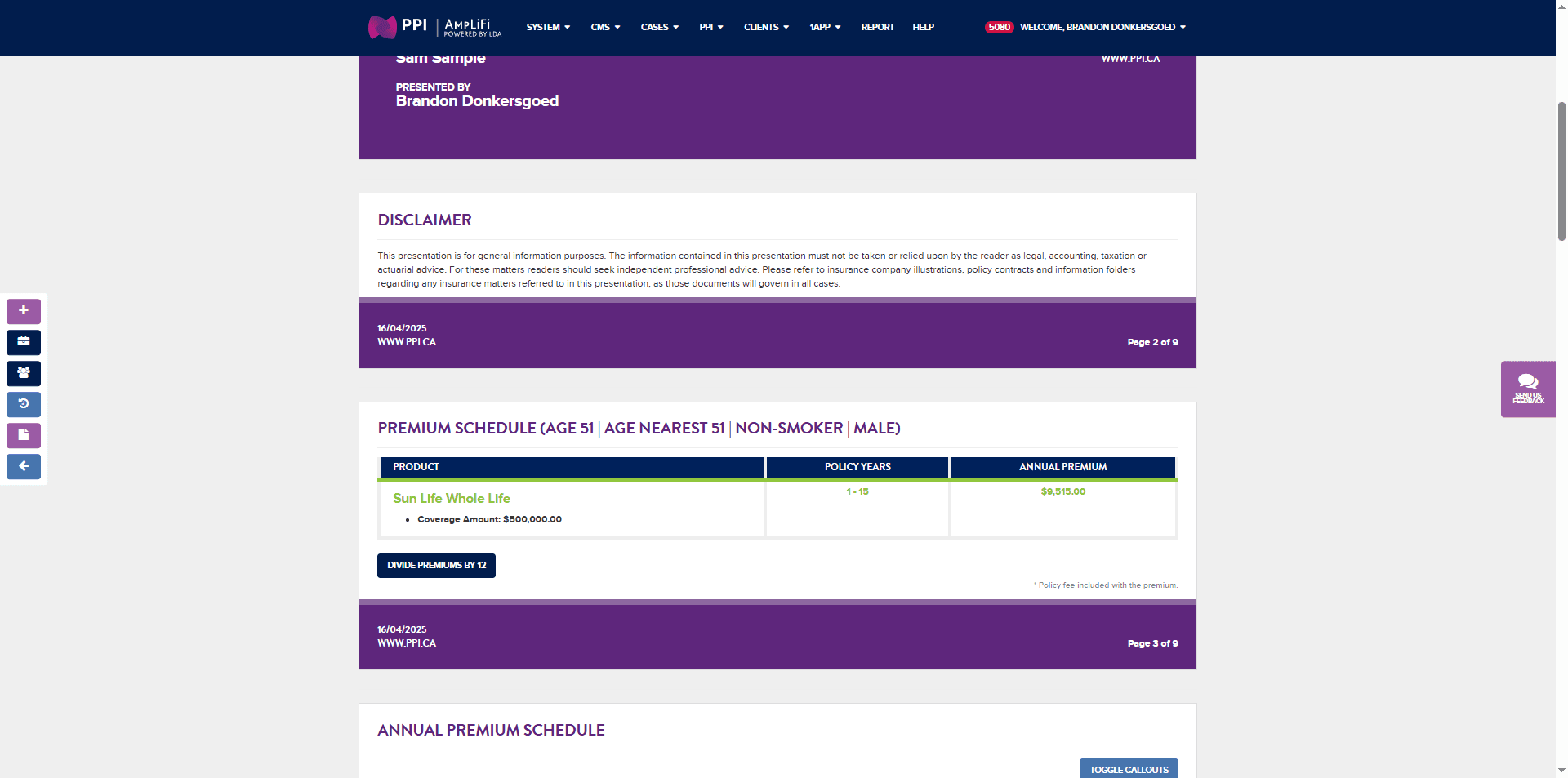
Task: Click the document file icon in sidebar
Action: pos(24,435)
